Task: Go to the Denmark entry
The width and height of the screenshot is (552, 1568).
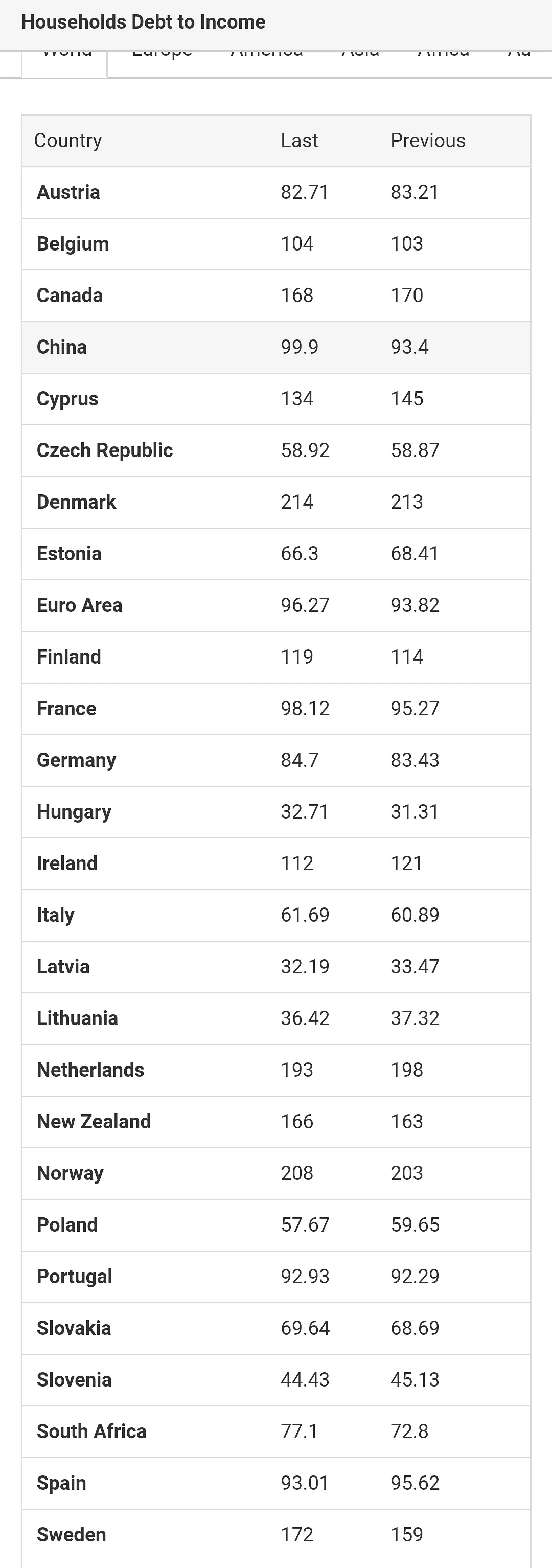Action: (x=76, y=502)
